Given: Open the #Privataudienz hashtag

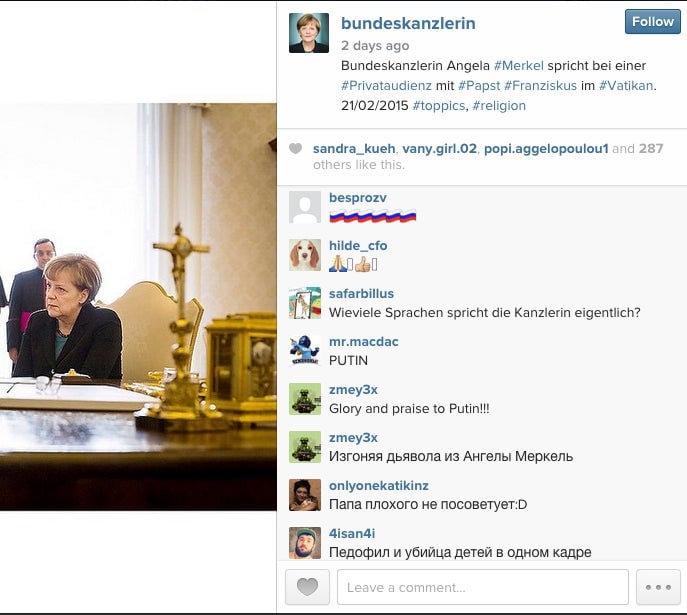Looking at the screenshot, I should click(386, 85).
